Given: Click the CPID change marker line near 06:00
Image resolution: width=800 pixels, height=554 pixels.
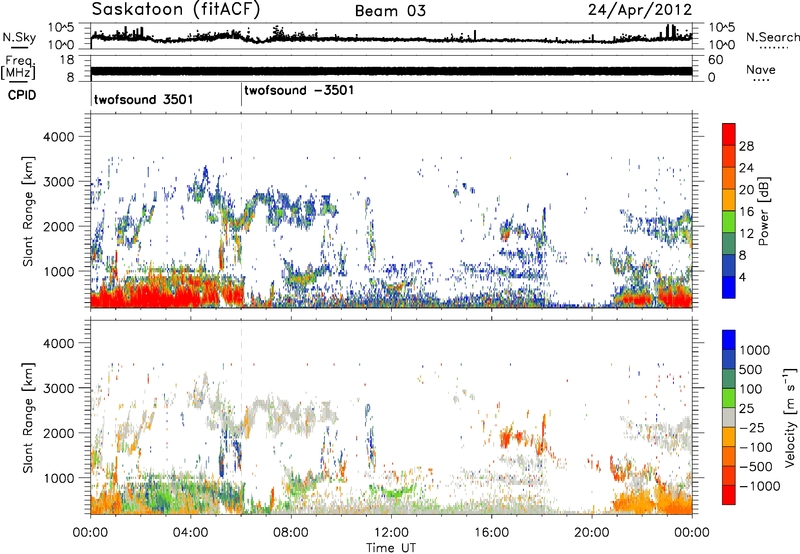Looking at the screenshot, I should point(241,95).
